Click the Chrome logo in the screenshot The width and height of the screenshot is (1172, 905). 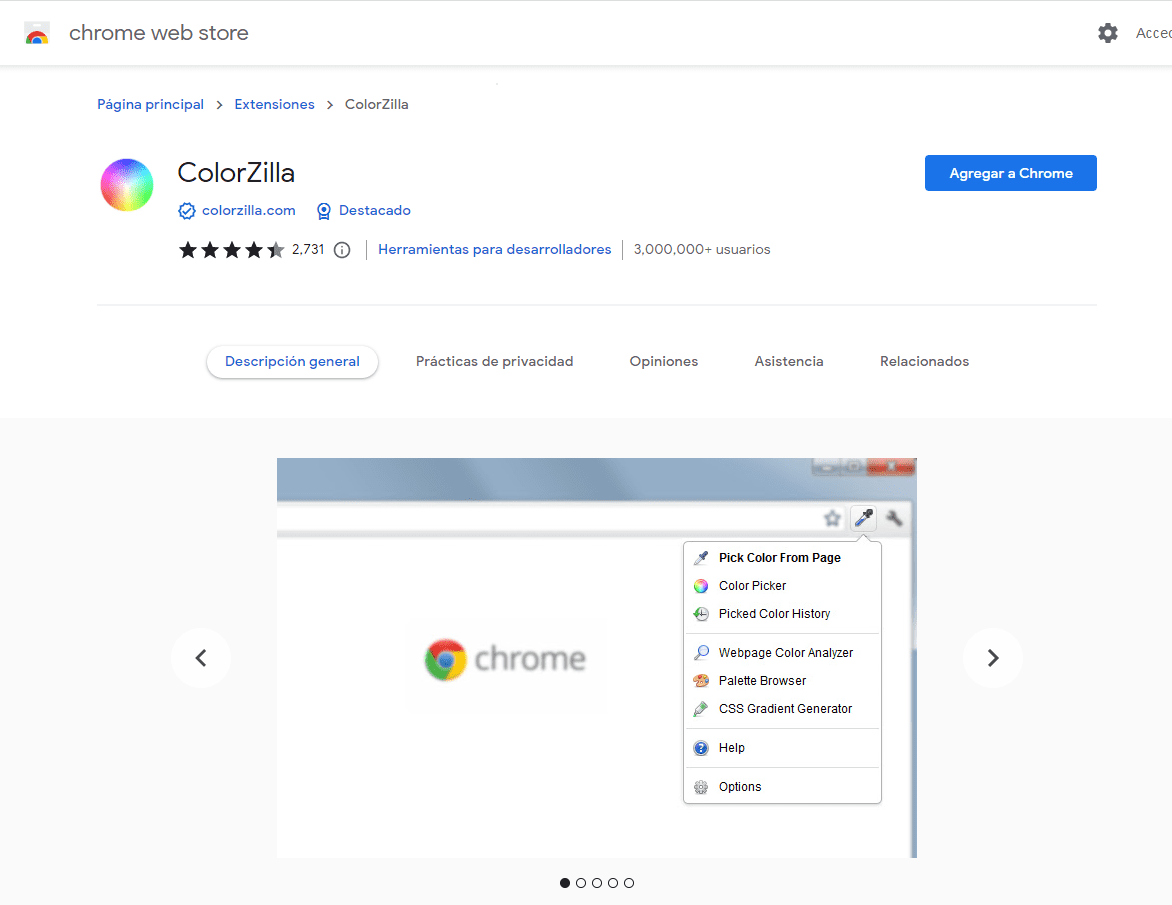click(445, 659)
